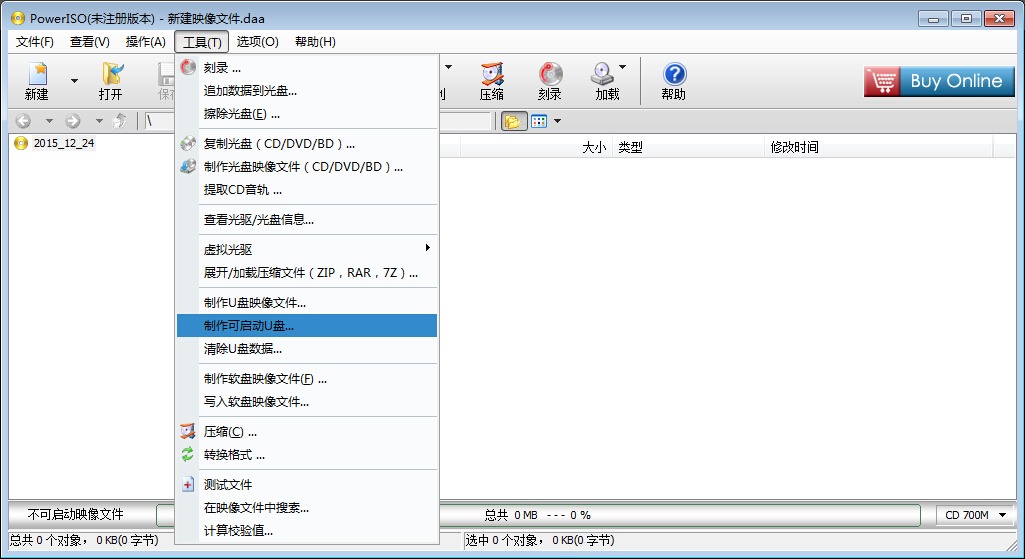This screenshot has width=1025, height=559.
Task: Select 制作可启动U盘... highlighted entry
Action: [x=307, y=326]
